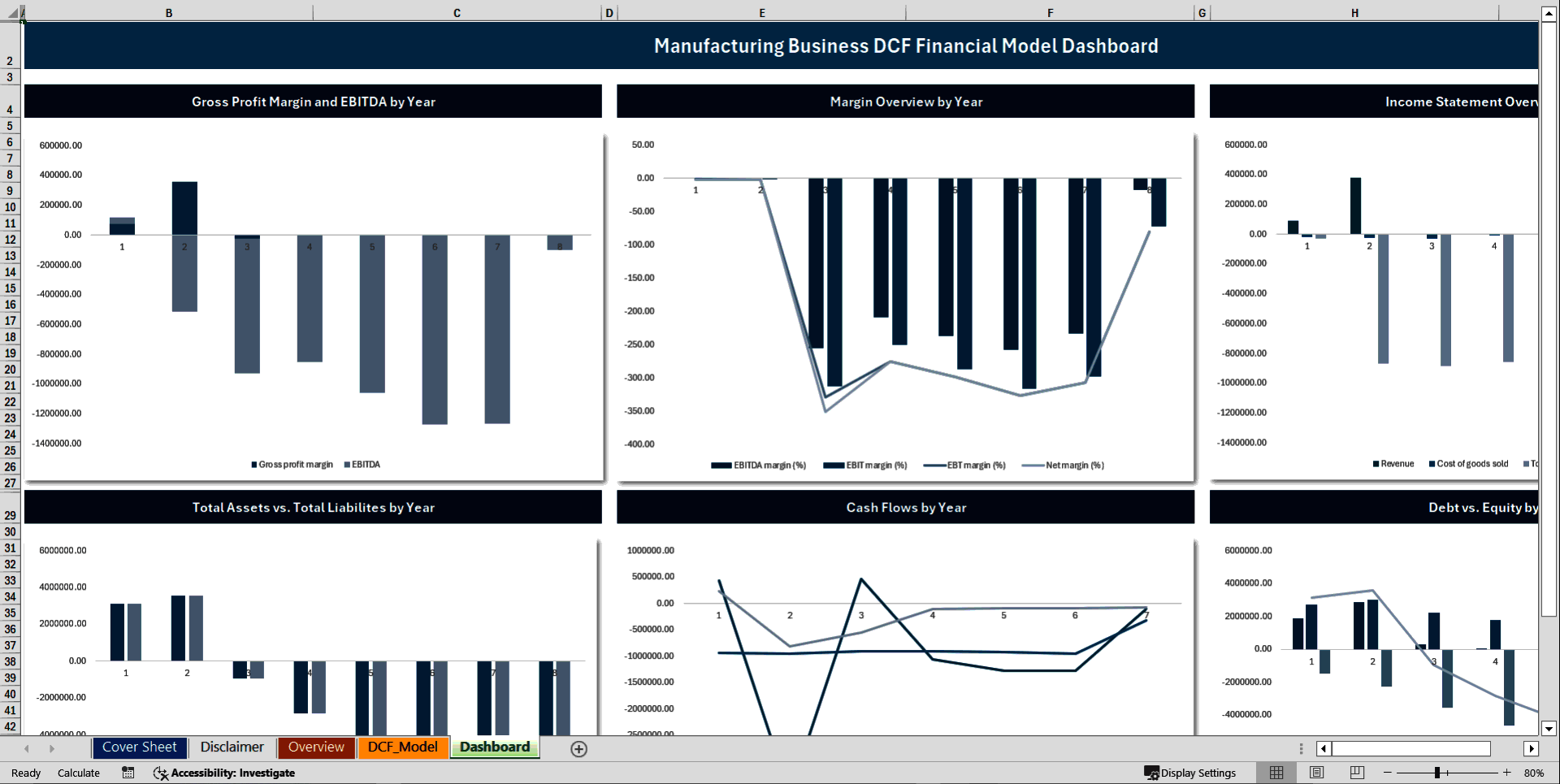The width and height of the screenshot is (1560, 784).
Task: Zoom in with the plus icon
Action: click(x=1507, y=773)
